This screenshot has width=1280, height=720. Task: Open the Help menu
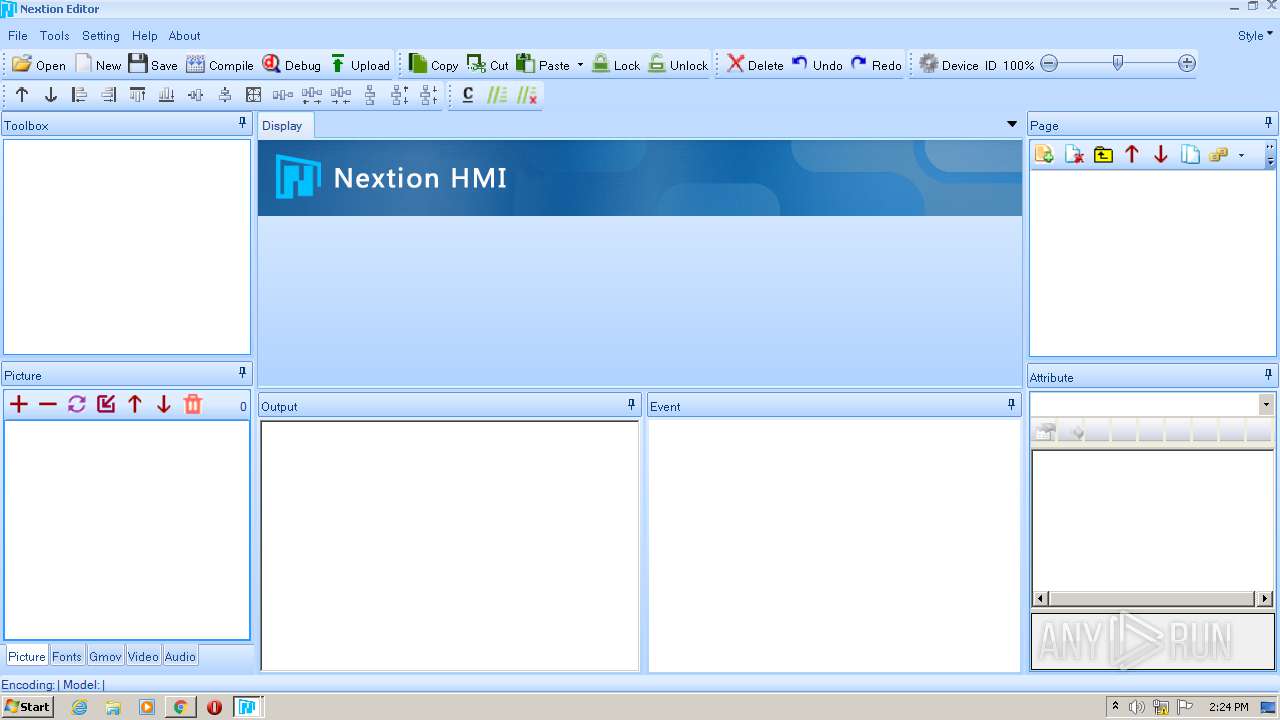click(145, 35)
